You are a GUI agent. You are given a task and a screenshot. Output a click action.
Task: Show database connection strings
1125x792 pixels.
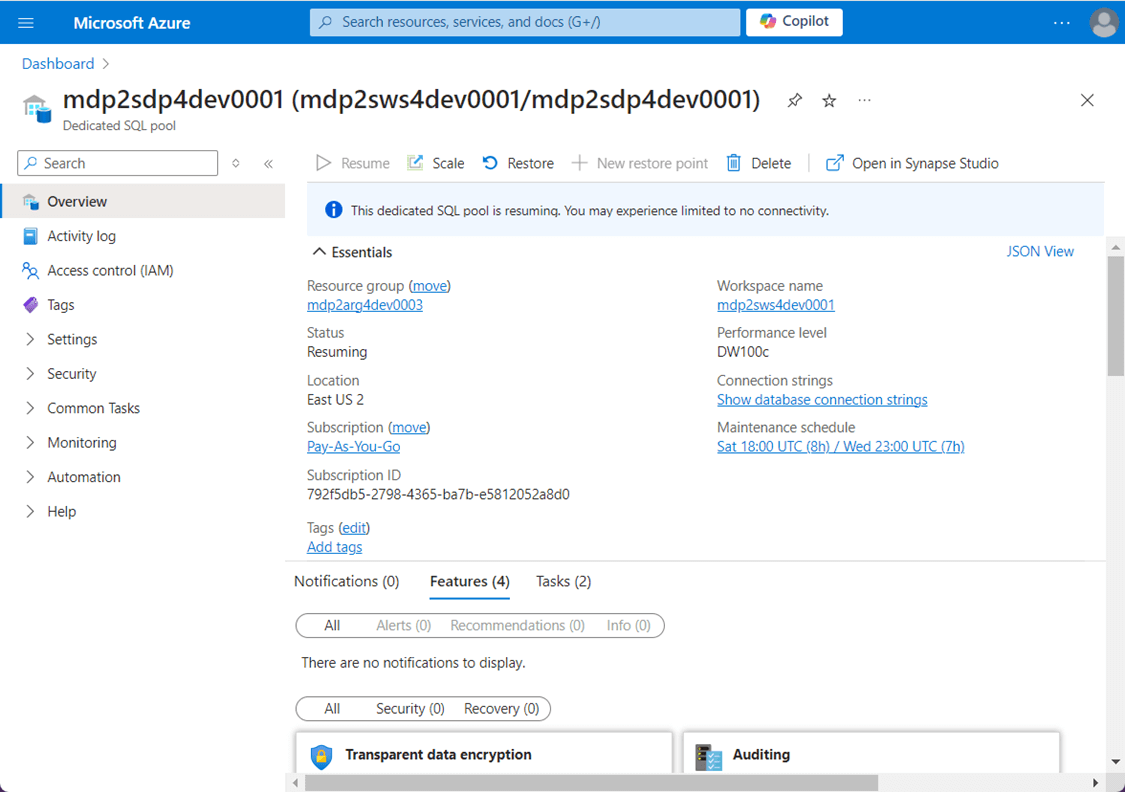point(822,400)
